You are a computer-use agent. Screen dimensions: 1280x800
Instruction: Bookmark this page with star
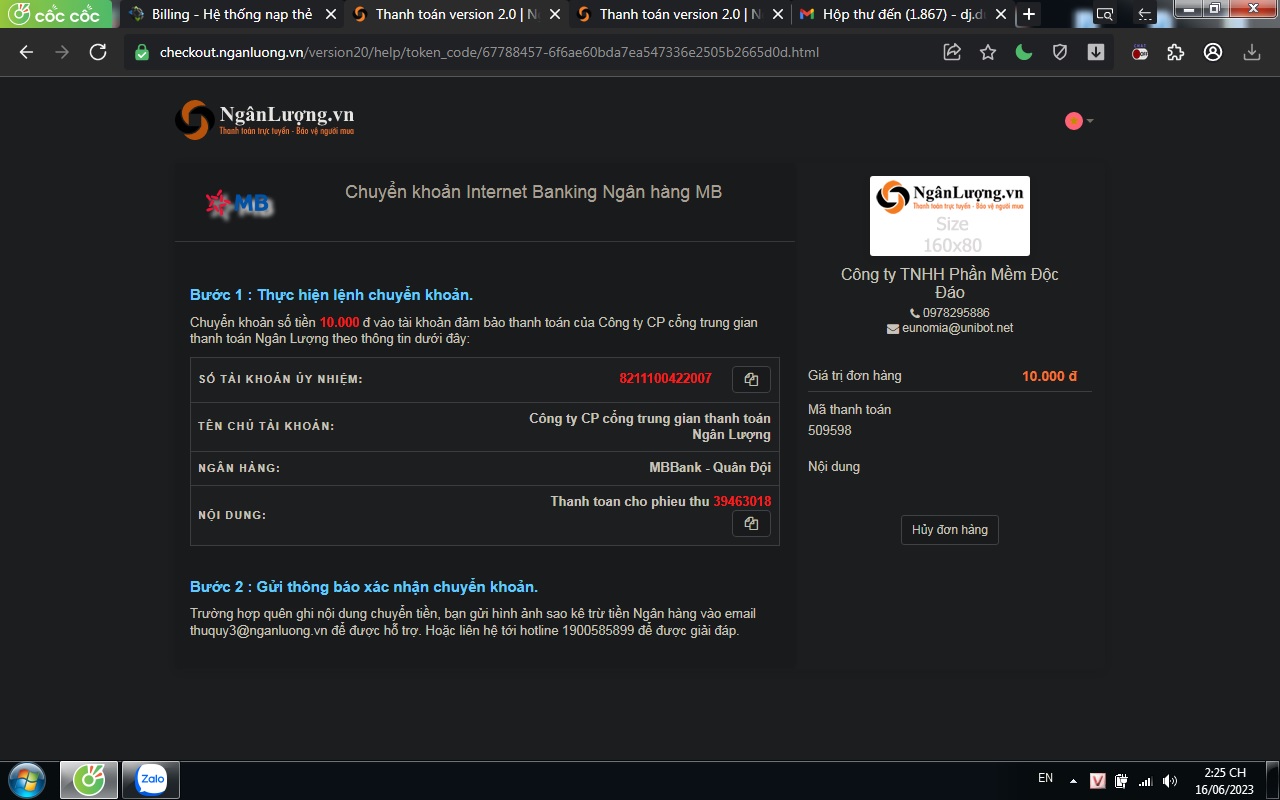coord(988,52)
